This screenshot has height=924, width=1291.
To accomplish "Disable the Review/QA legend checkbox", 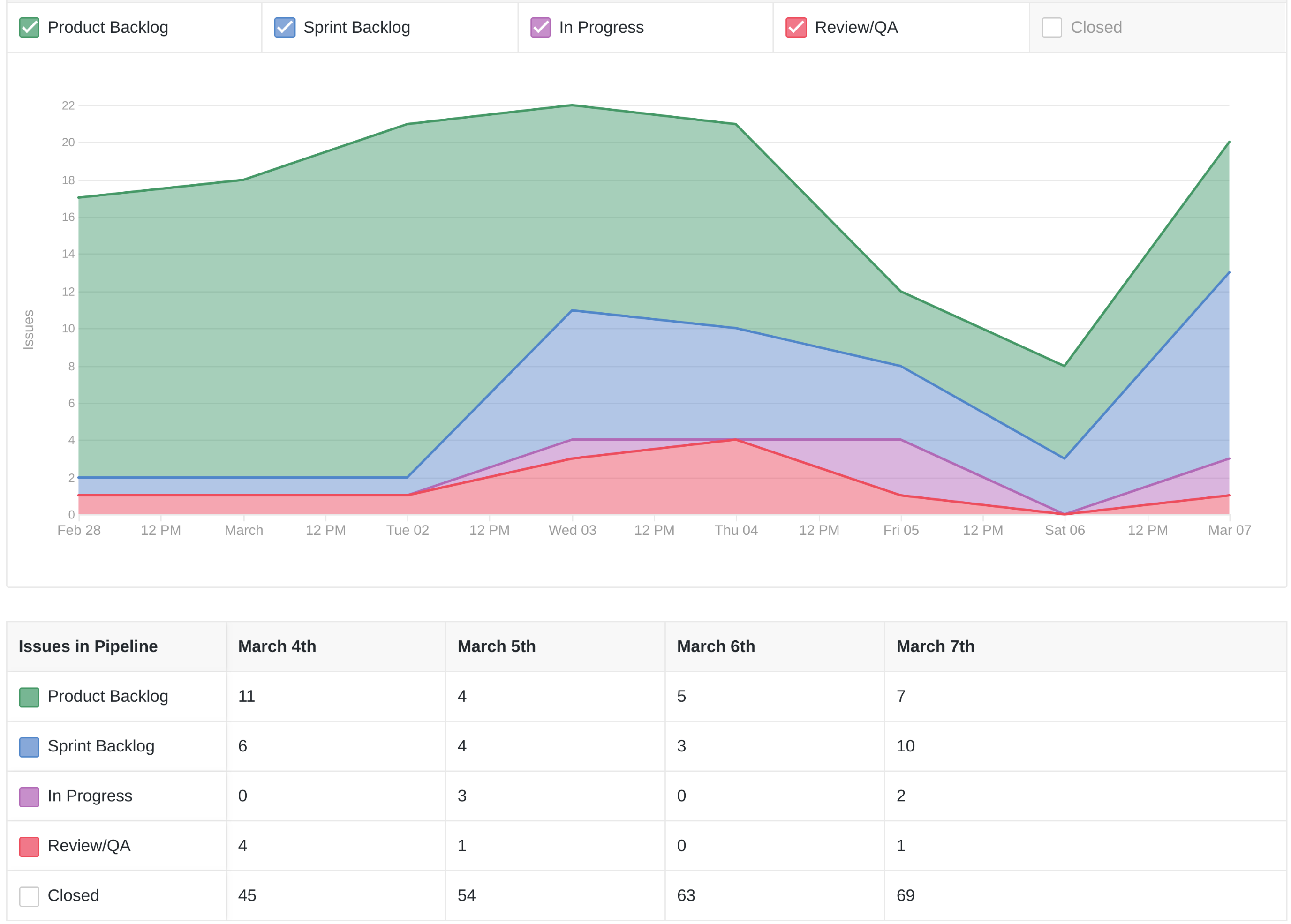I will (795, 27).
